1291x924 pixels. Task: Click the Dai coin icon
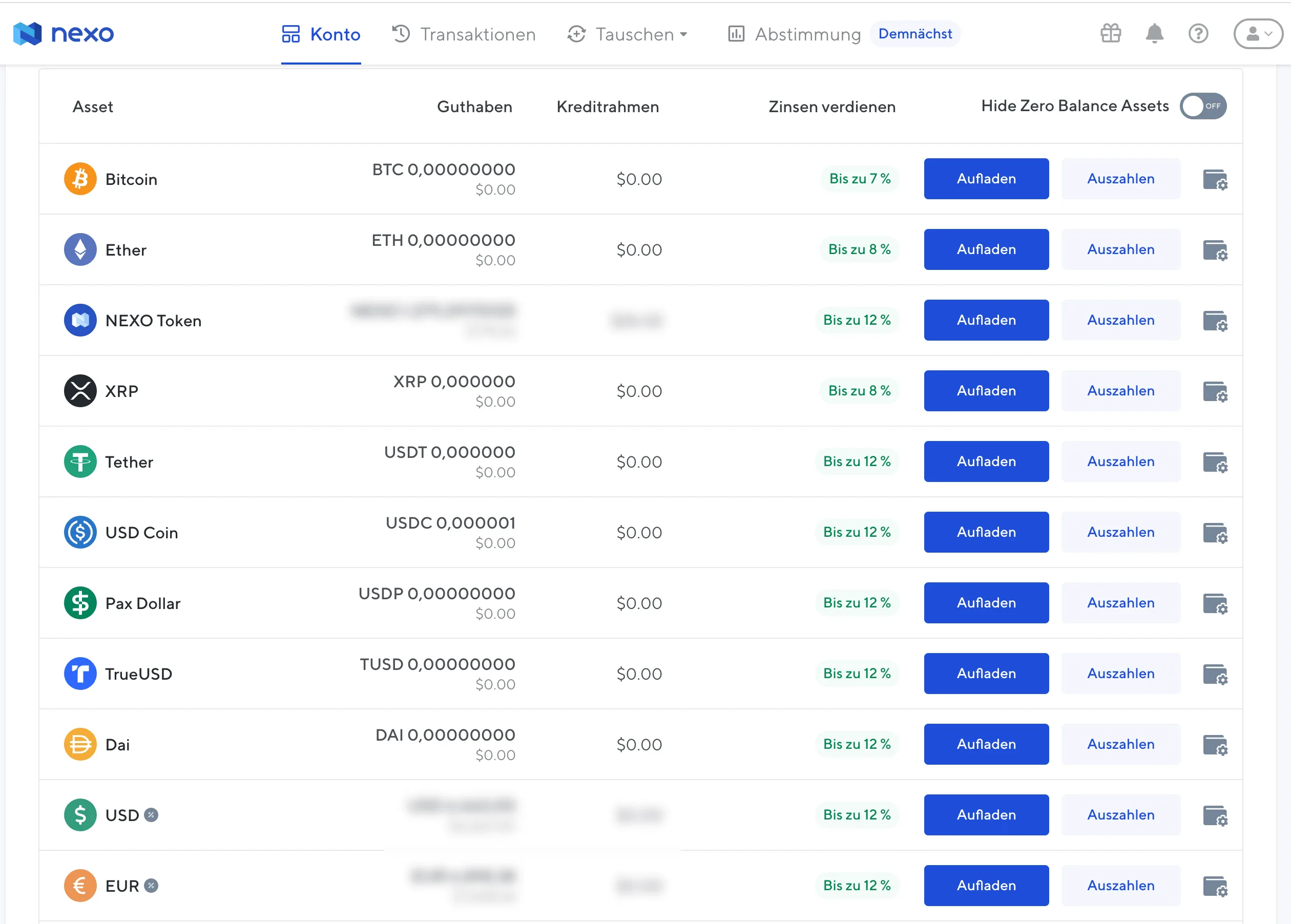pyautogui.click(x=80, y=744)
